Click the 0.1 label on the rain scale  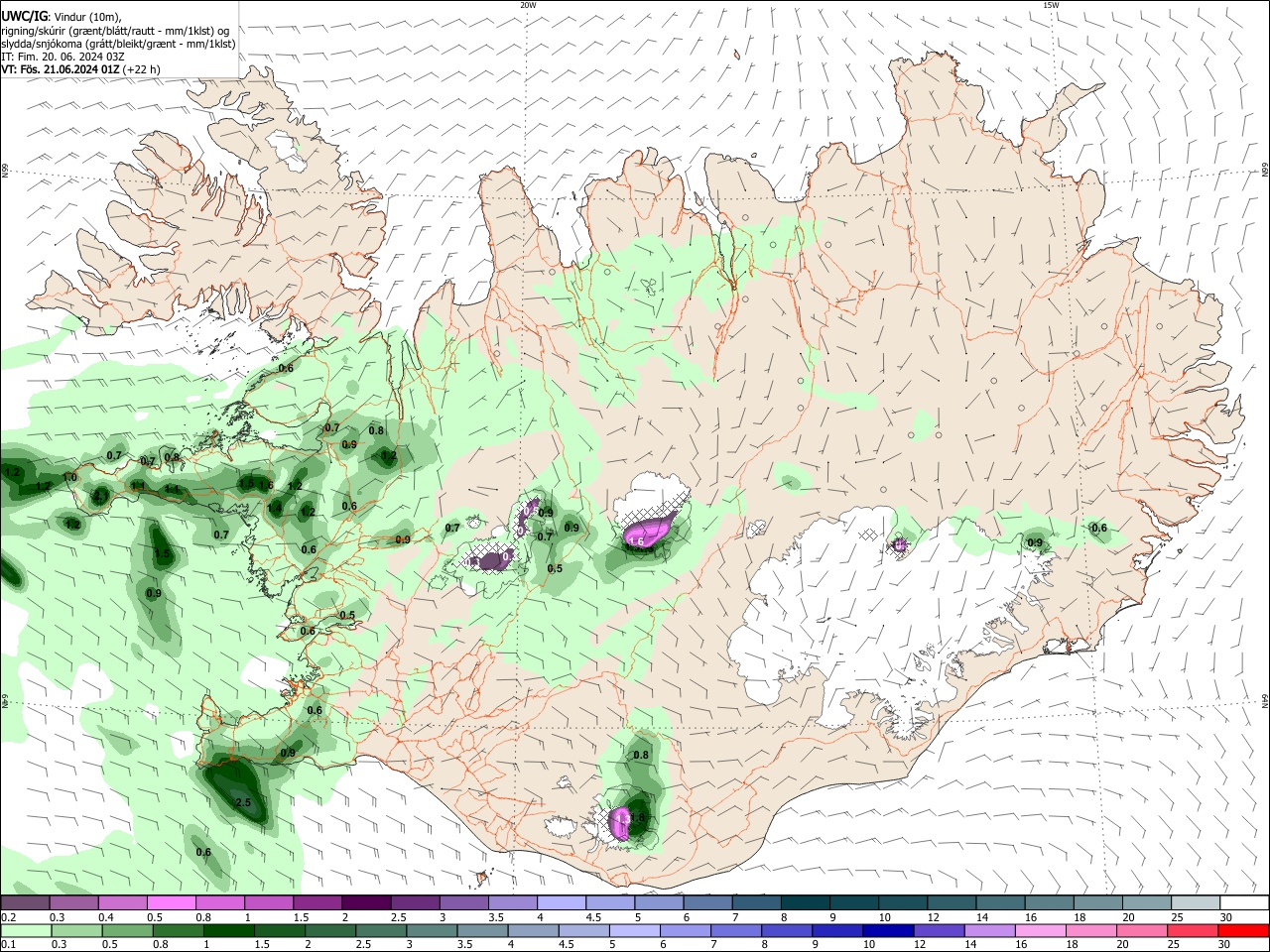tap(9, 945)
